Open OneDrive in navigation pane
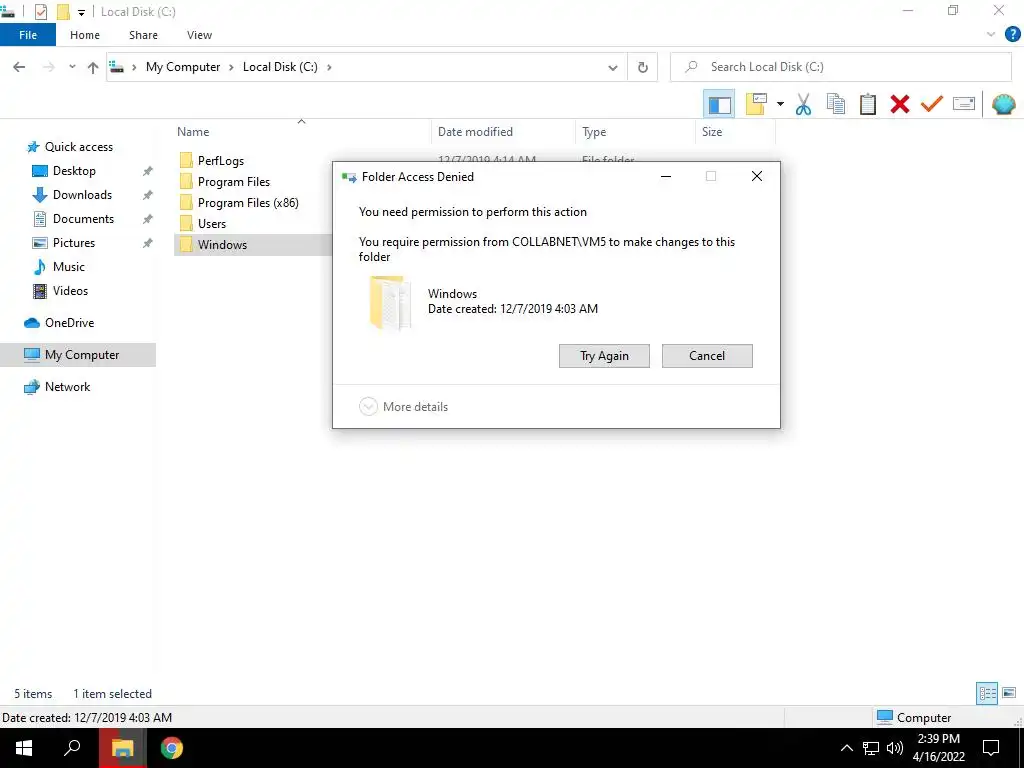Screen dimensions: 1024x768 click(69, 323)
